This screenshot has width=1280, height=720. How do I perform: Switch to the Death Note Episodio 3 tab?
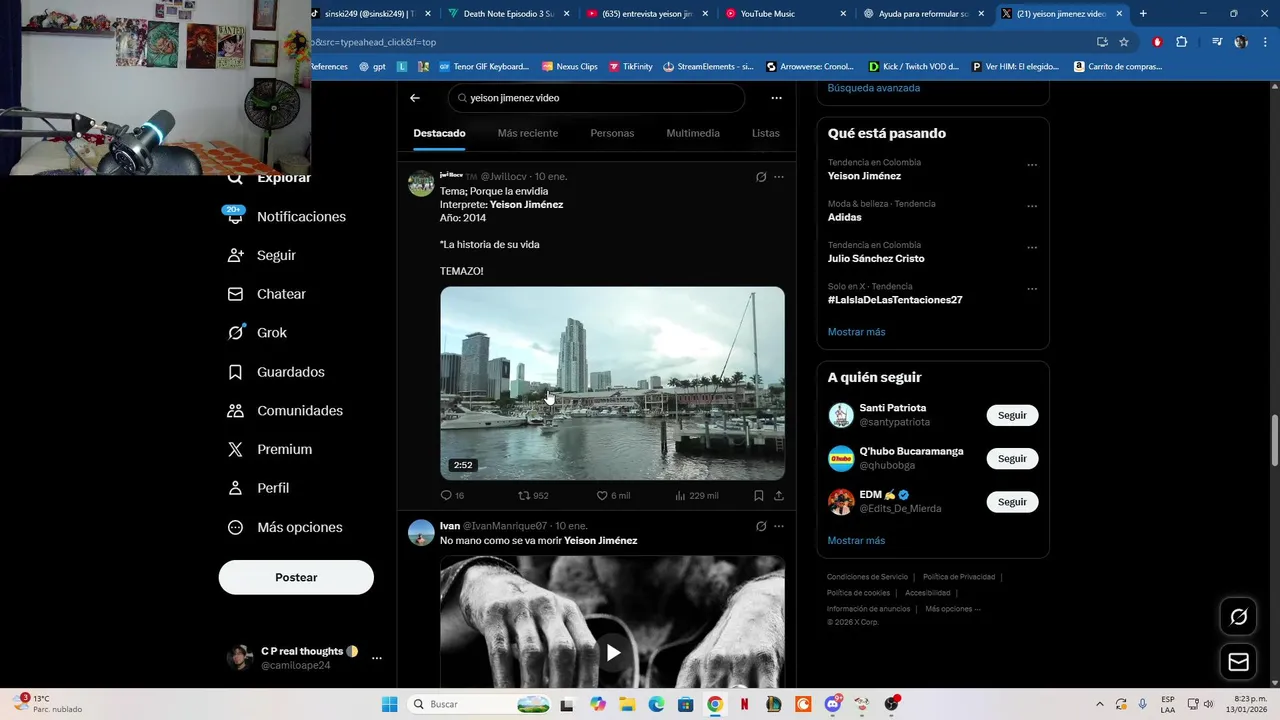509,14
